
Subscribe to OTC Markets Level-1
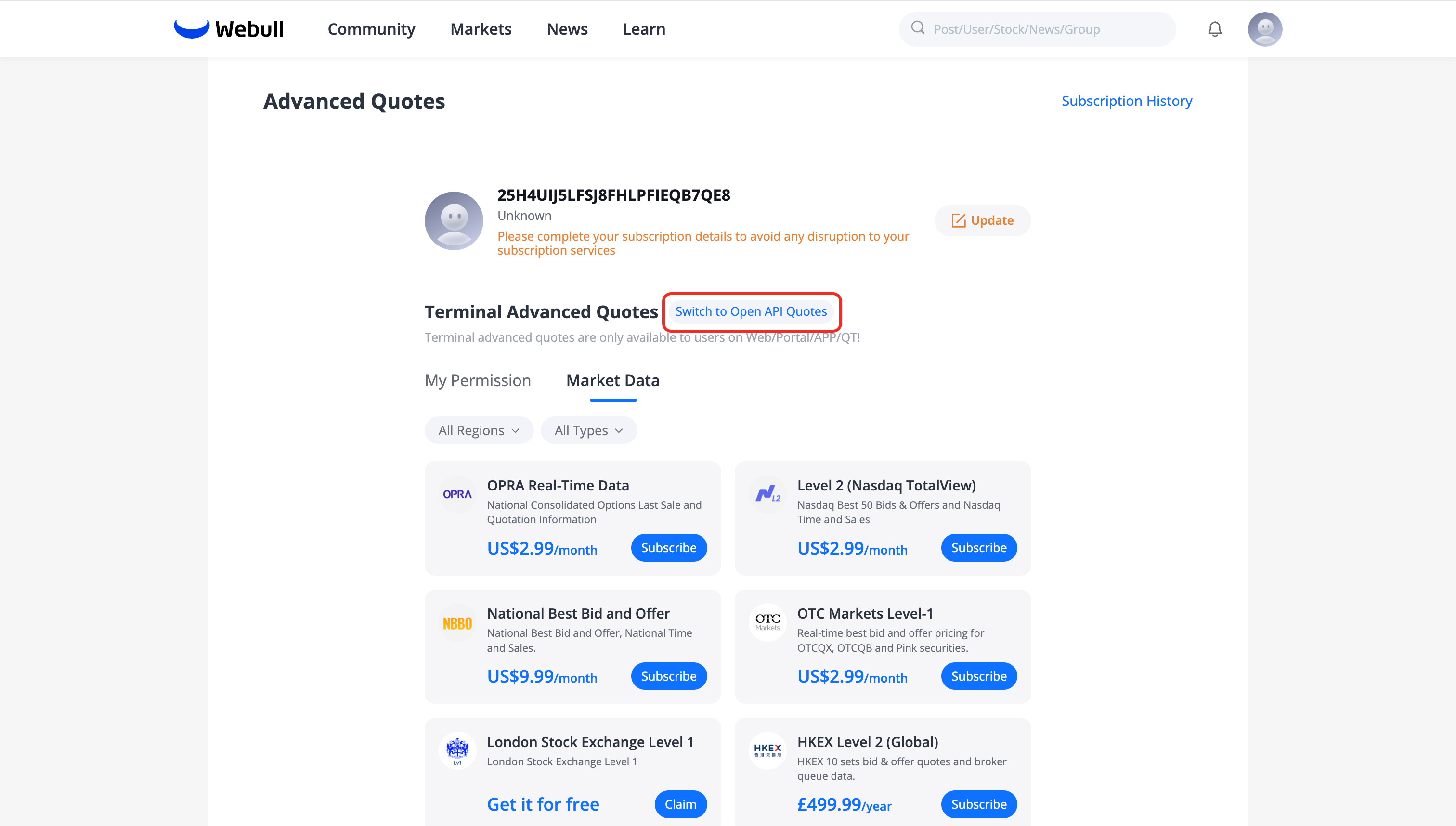pos(979,676)
